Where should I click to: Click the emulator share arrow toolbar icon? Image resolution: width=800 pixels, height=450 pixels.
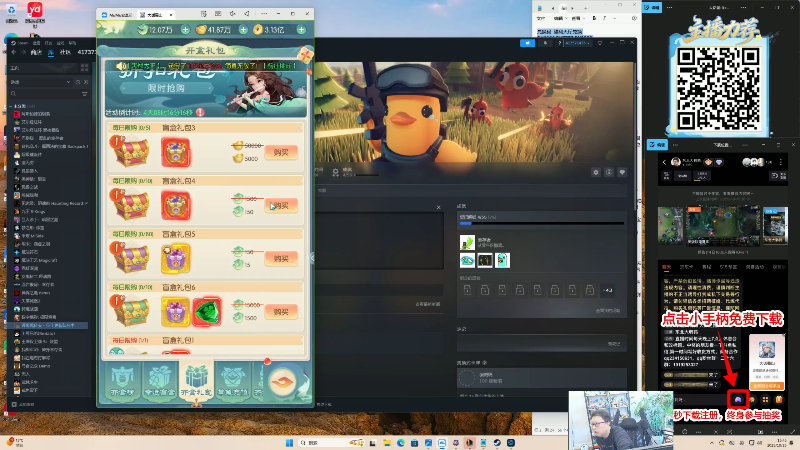[x=246, y=14]
